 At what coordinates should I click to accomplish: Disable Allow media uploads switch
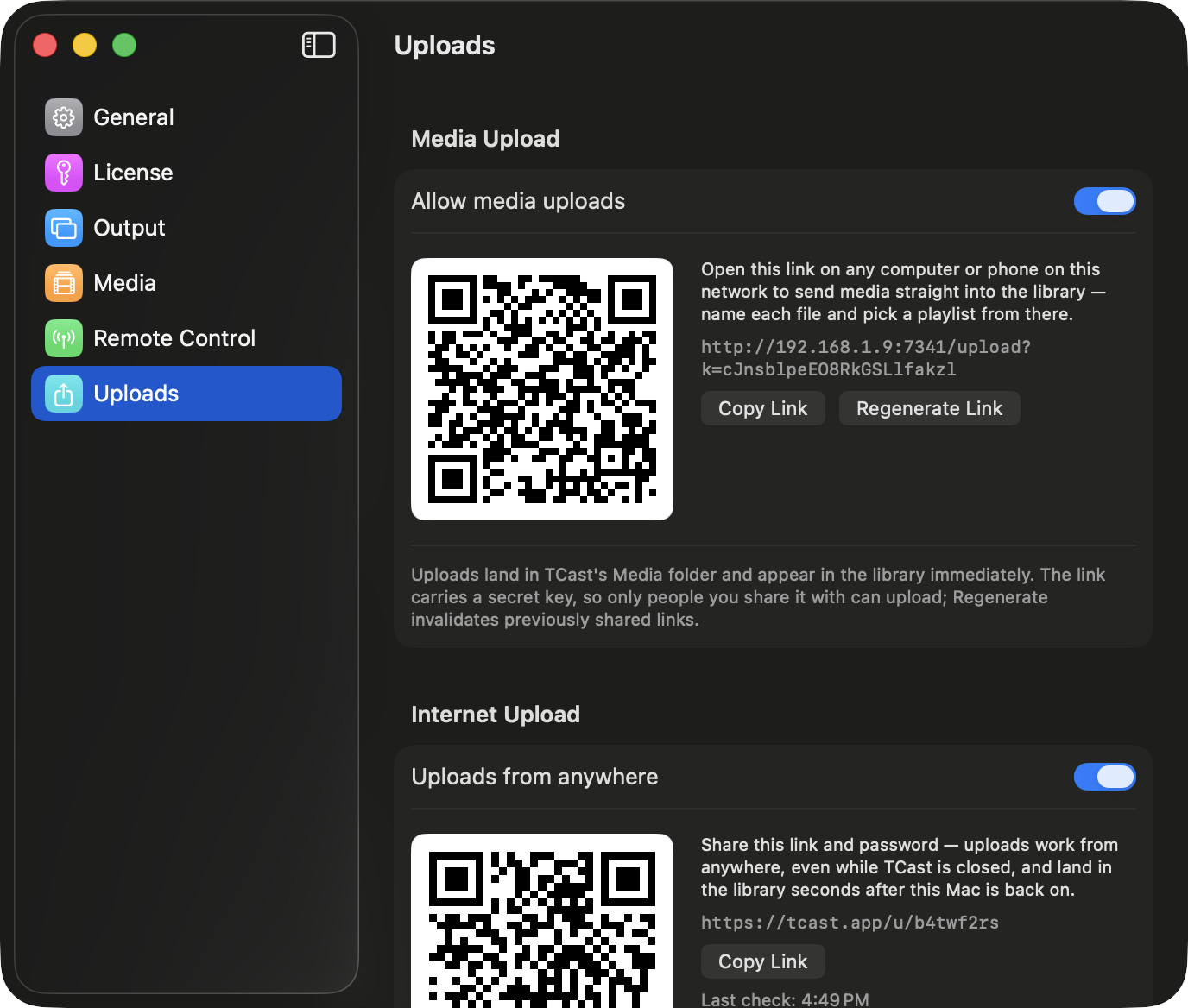pos(1104,201)
